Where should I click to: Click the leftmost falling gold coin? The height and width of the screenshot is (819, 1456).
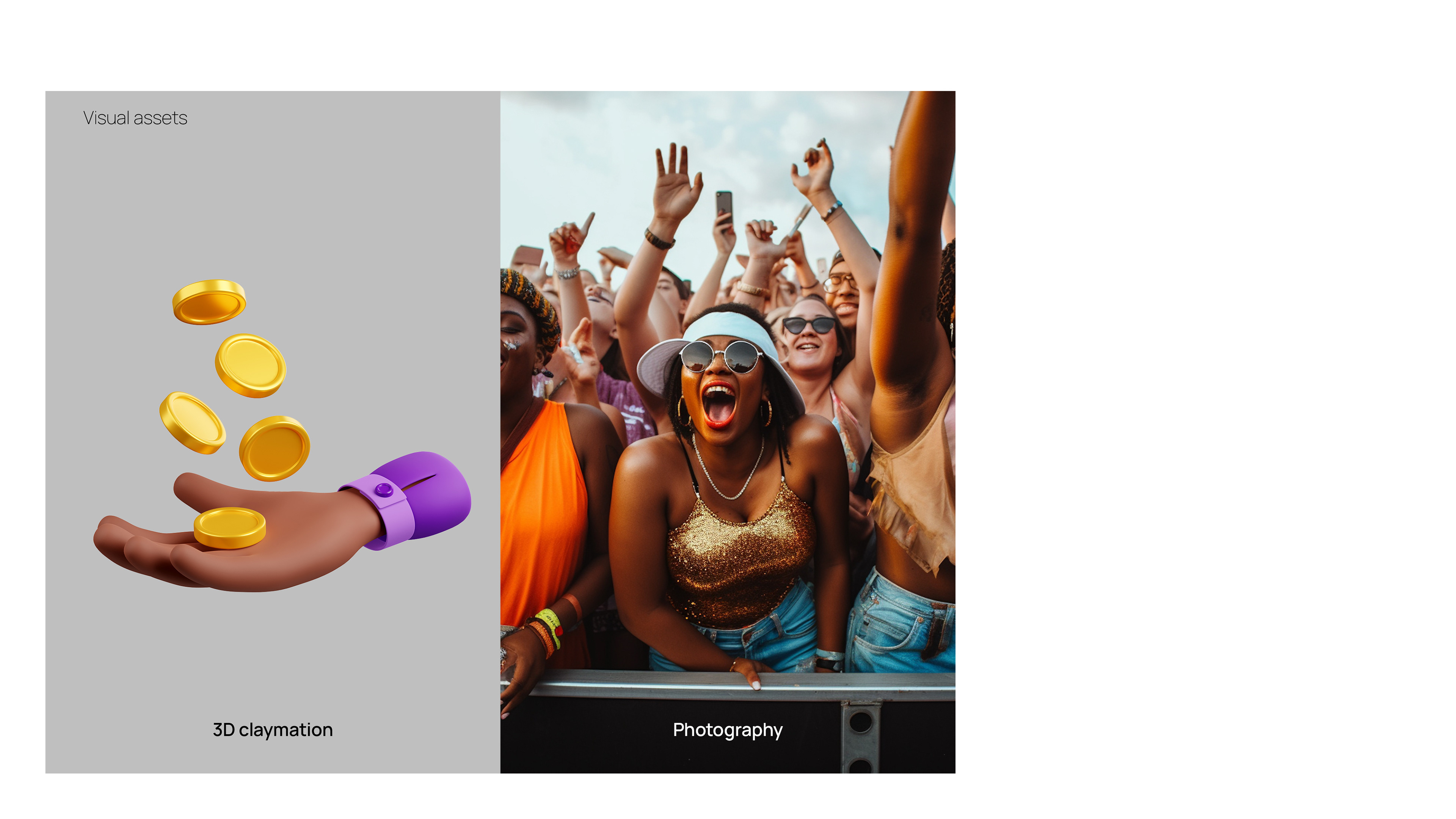pyautogui.click(x=192, y=423)
